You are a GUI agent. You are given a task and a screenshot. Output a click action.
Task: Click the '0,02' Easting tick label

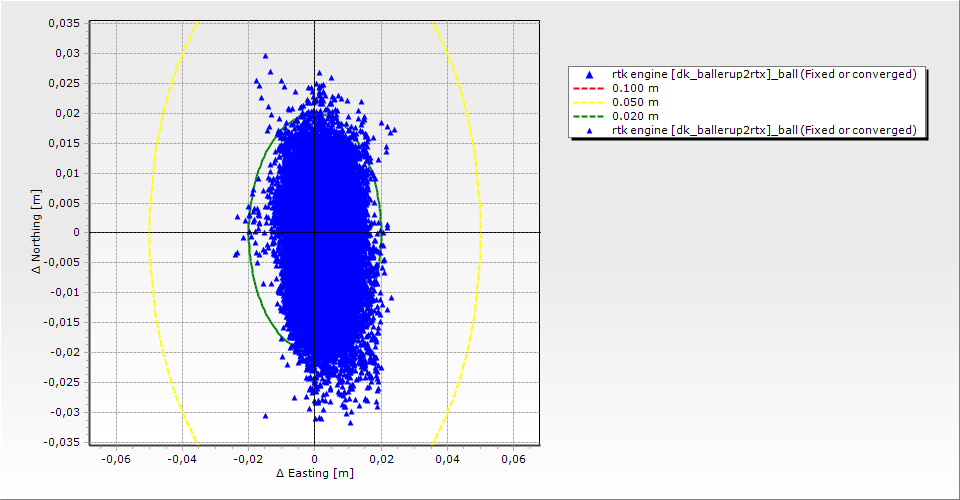(381, 459)
